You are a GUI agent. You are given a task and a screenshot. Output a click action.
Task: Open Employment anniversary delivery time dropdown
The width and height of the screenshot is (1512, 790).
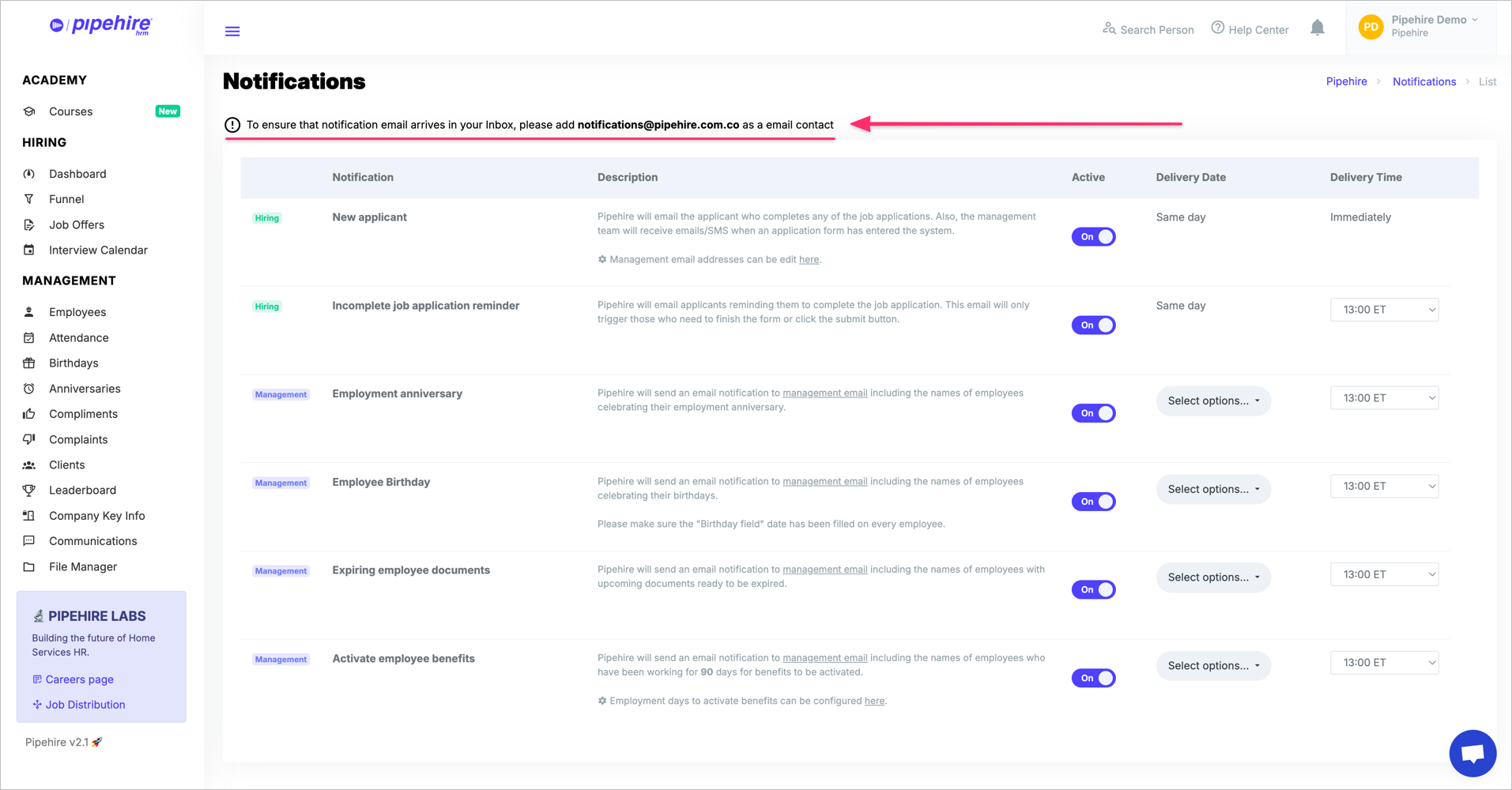1384,398
